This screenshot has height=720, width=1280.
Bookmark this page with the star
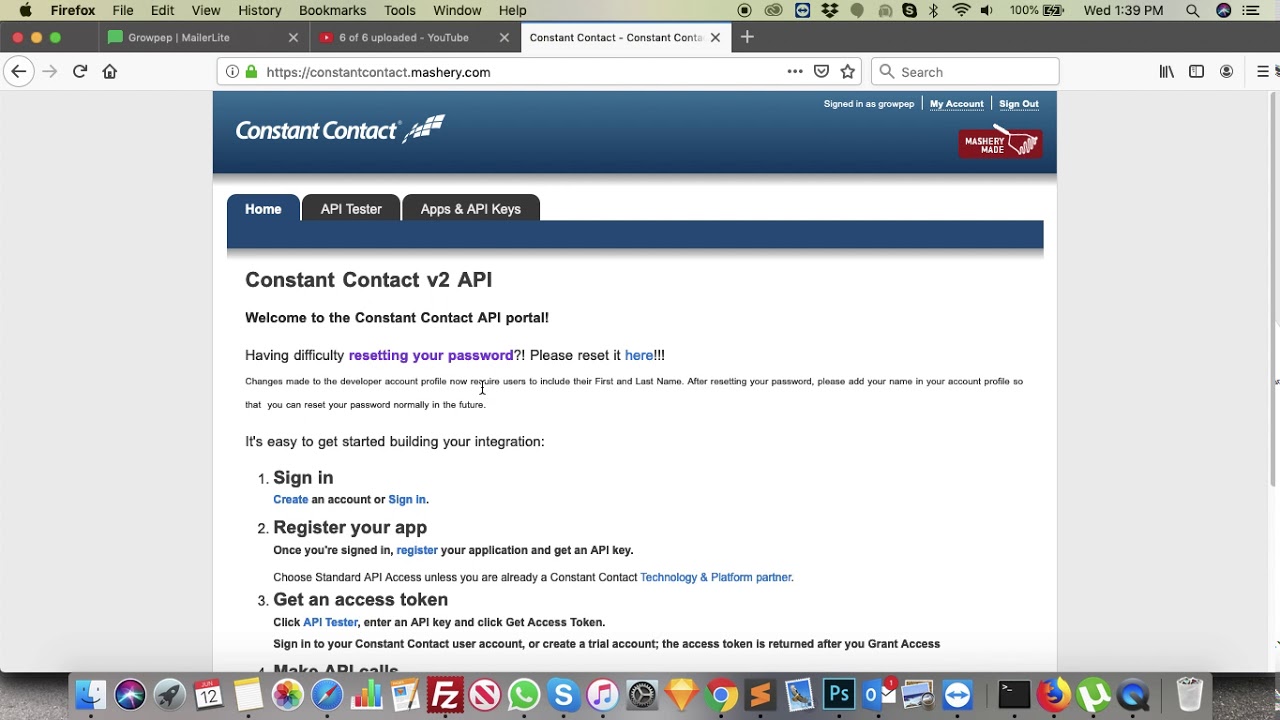click(848, 72)
